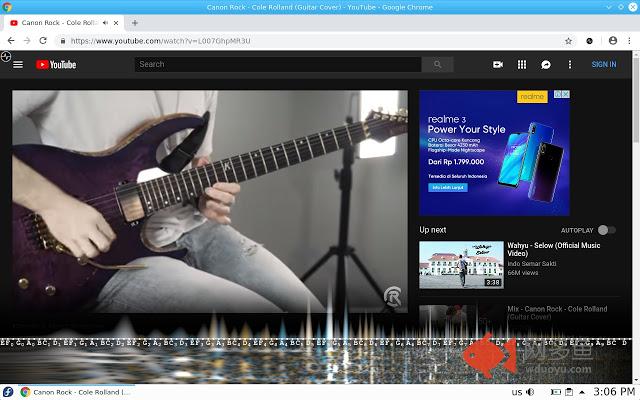Click the realme 3 advertisement banner
Screen dimensions: 640x400
pos(494,153)
